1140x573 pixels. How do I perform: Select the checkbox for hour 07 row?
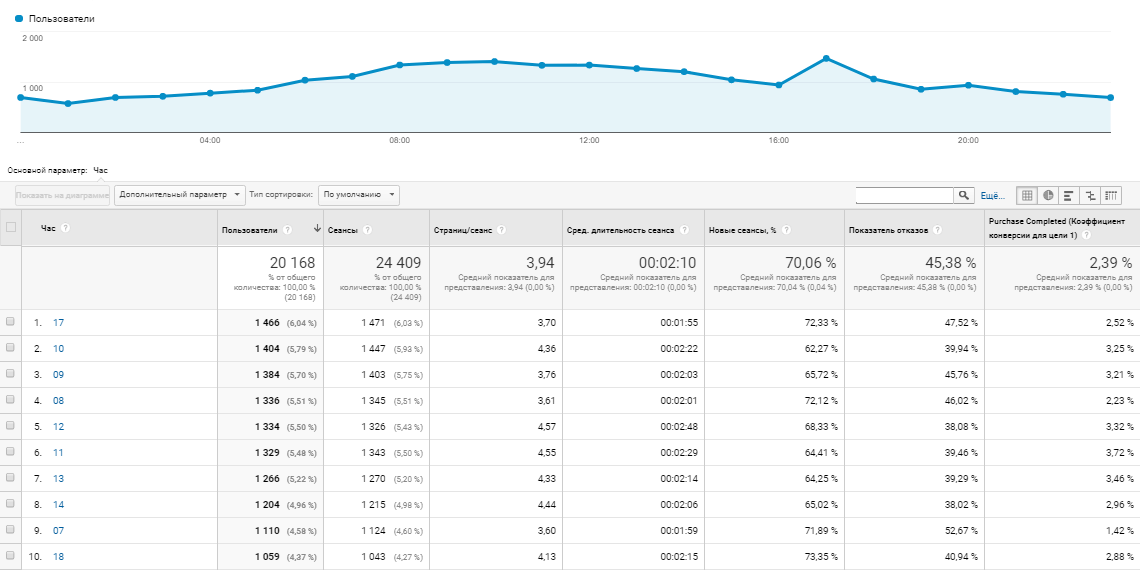11,530
